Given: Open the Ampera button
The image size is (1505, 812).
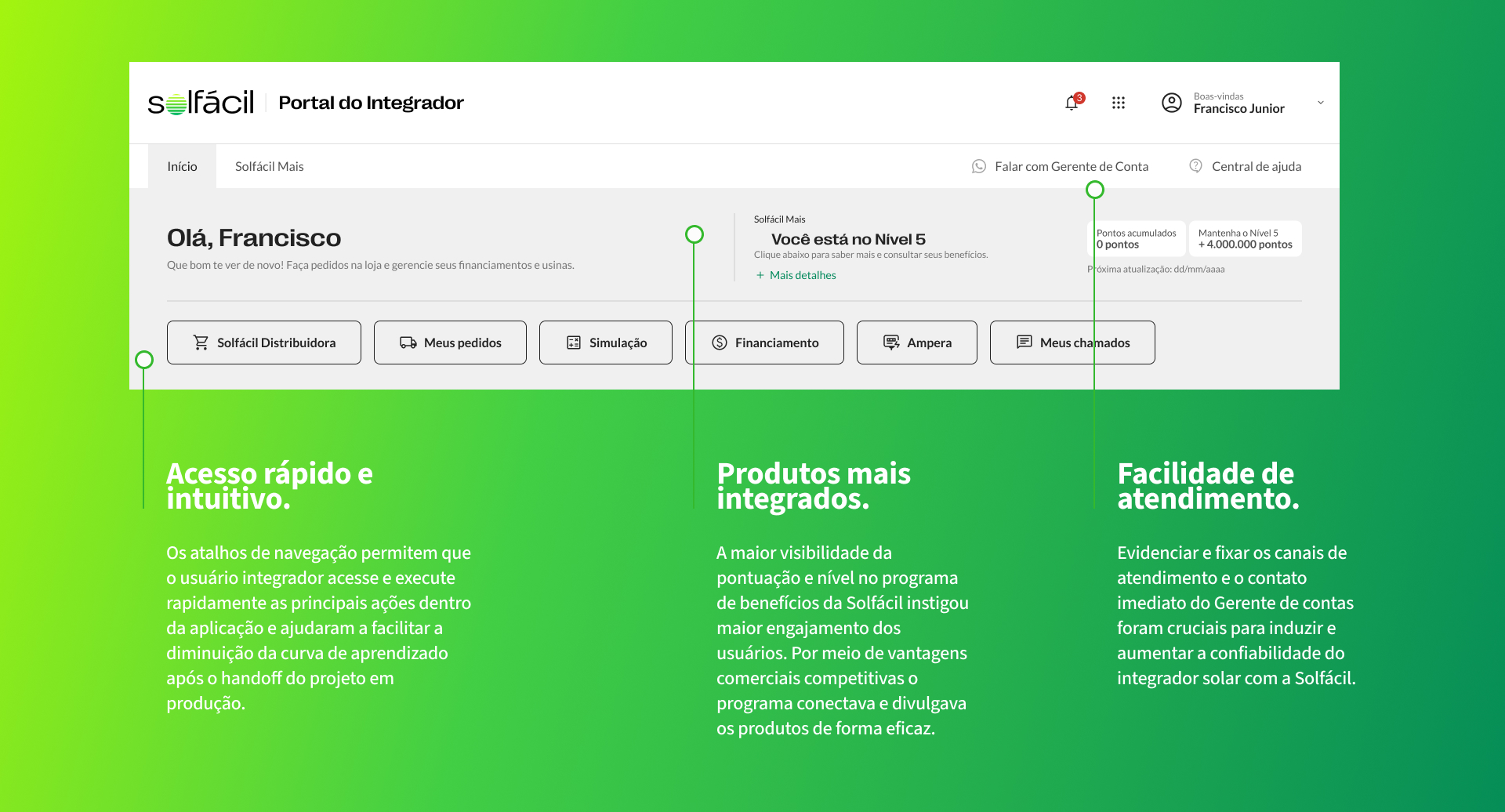Looking at the screenshot, I should (916, 343).
